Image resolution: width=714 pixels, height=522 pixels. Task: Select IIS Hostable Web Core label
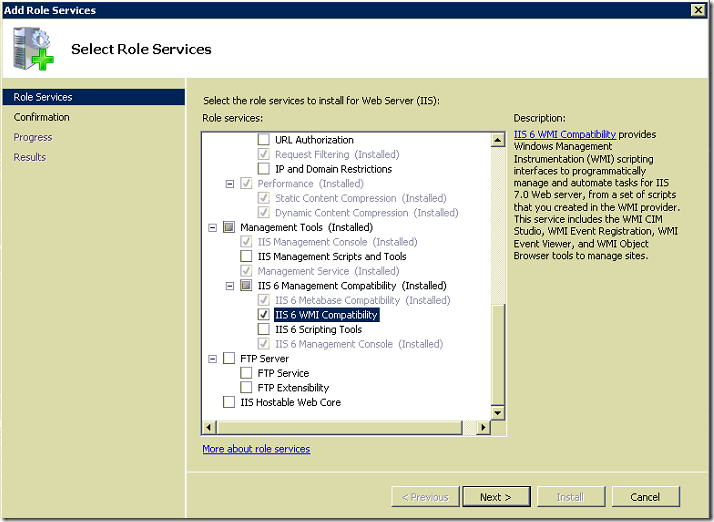pyautogui.click(x=291, y=402)
